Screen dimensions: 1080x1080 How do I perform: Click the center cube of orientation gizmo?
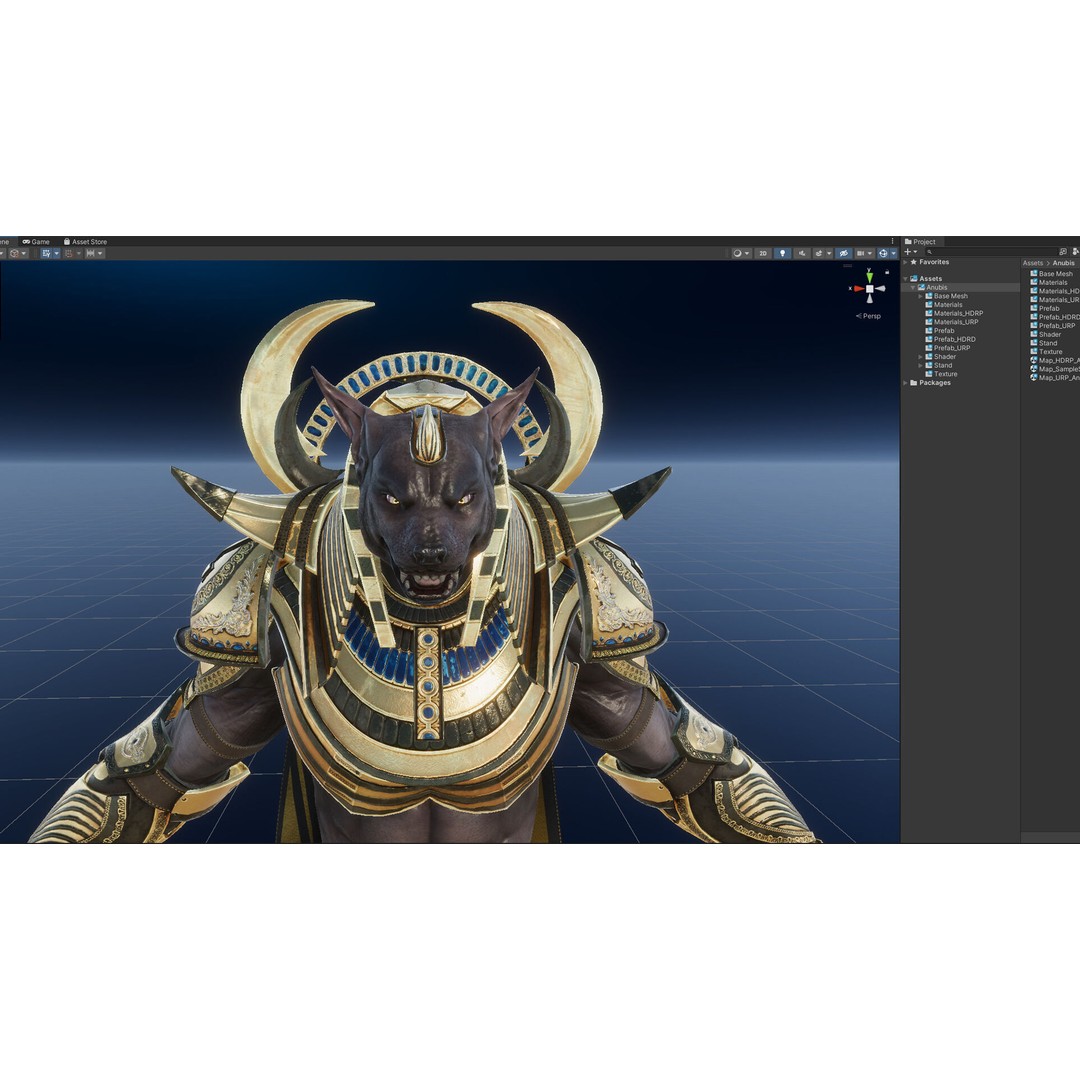point(869,289)
